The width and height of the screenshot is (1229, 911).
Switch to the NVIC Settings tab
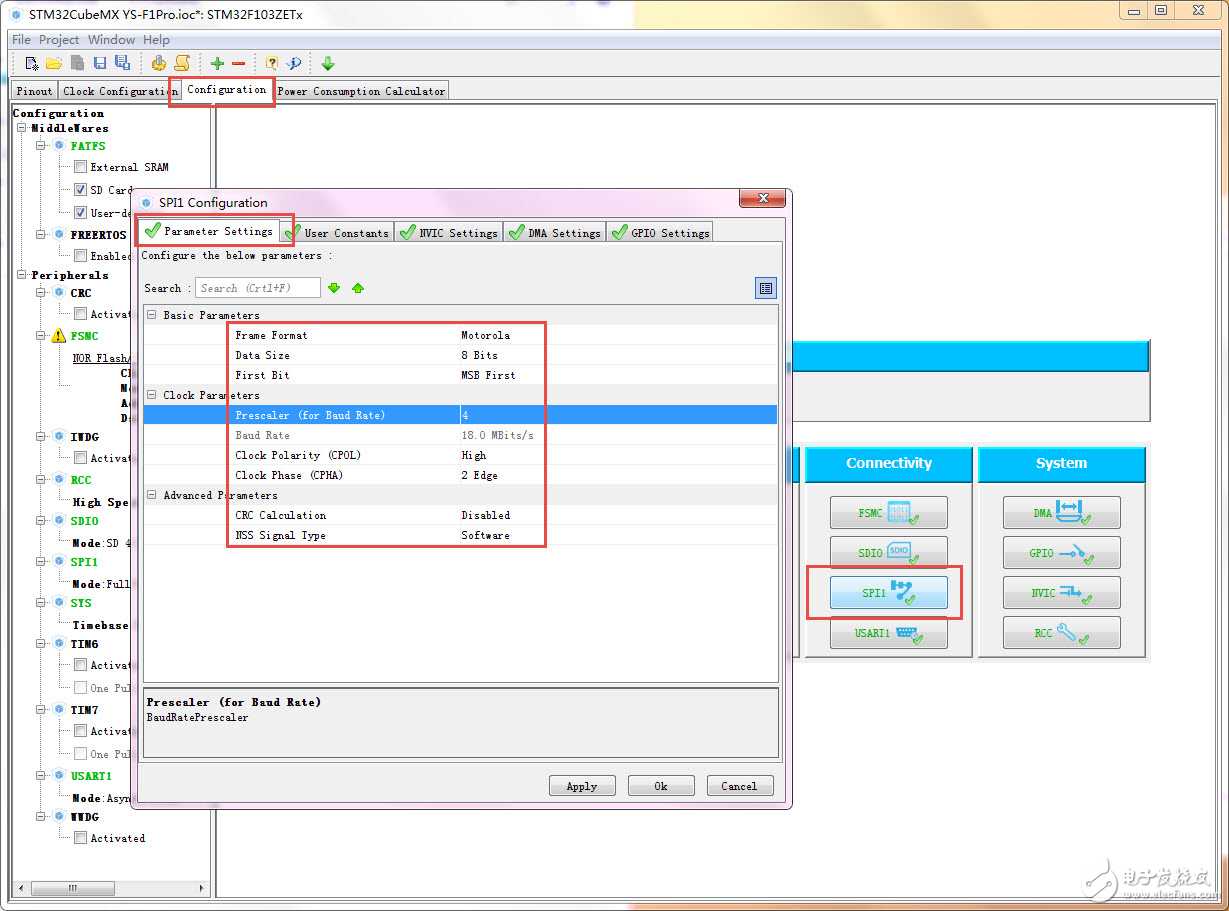tap(449, 233)
